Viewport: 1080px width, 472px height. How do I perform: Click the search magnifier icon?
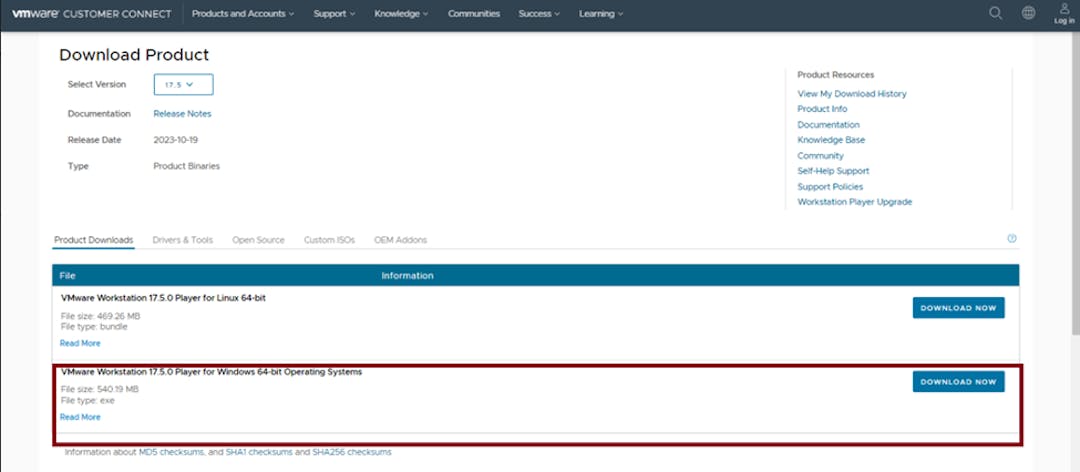[995, 14]
